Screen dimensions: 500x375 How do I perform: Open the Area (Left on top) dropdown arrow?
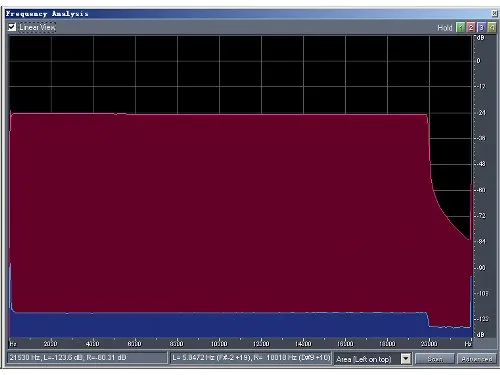(406, 359)
